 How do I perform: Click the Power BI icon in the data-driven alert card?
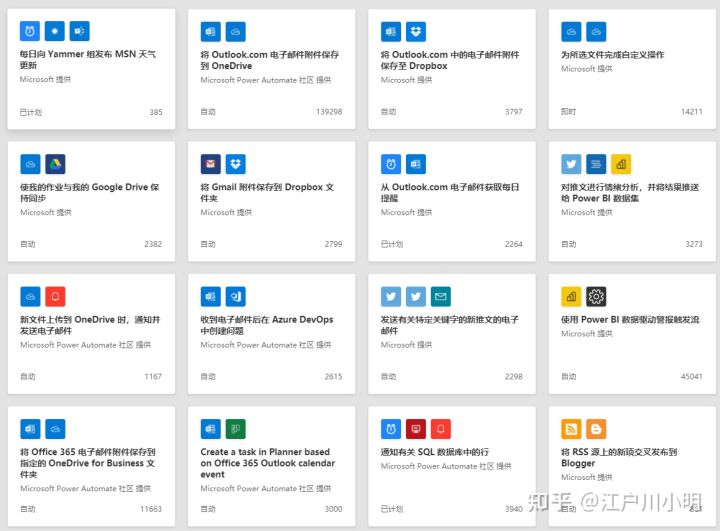(571, 296)
